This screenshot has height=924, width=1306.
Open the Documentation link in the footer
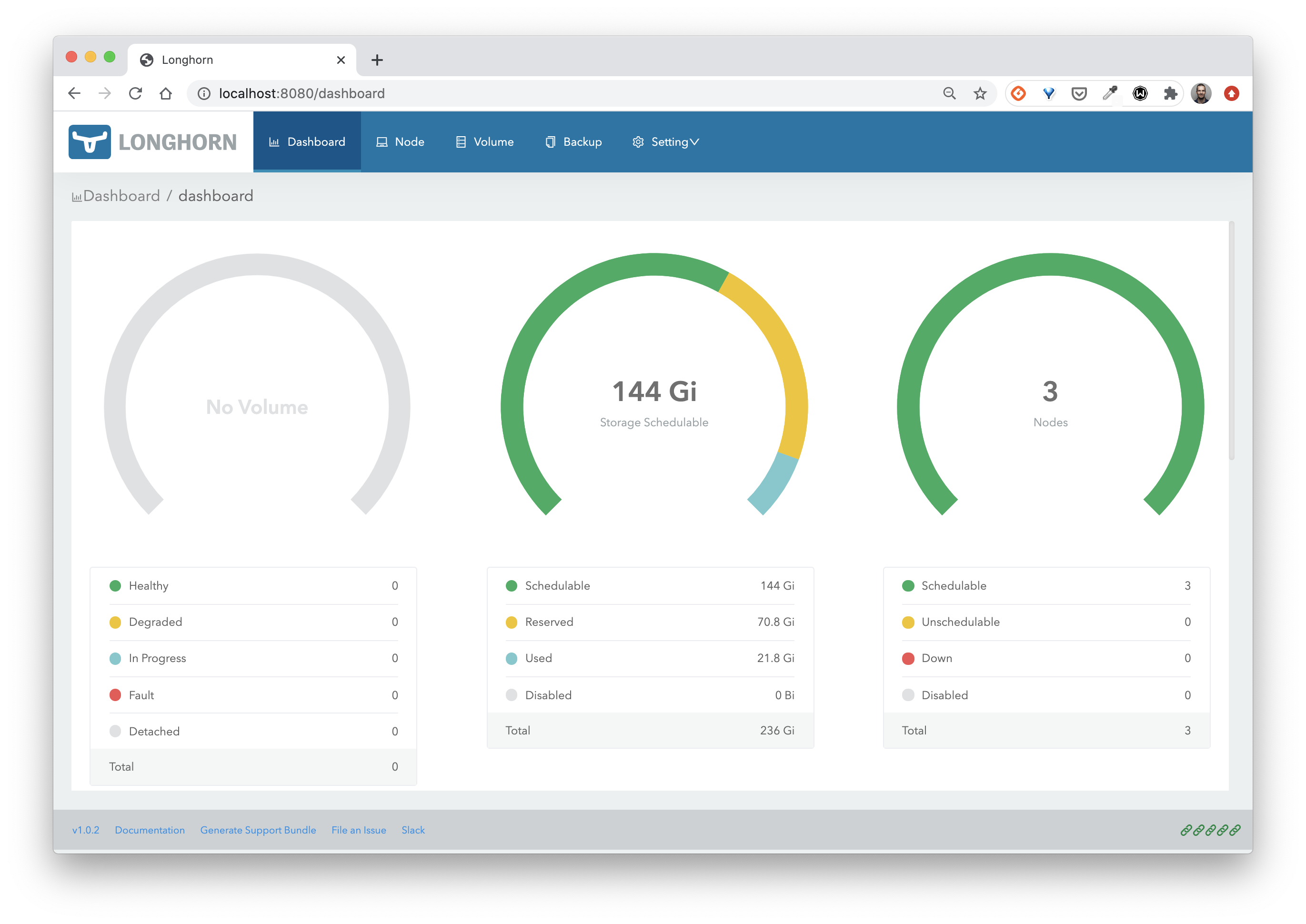(x=150, y=830)
